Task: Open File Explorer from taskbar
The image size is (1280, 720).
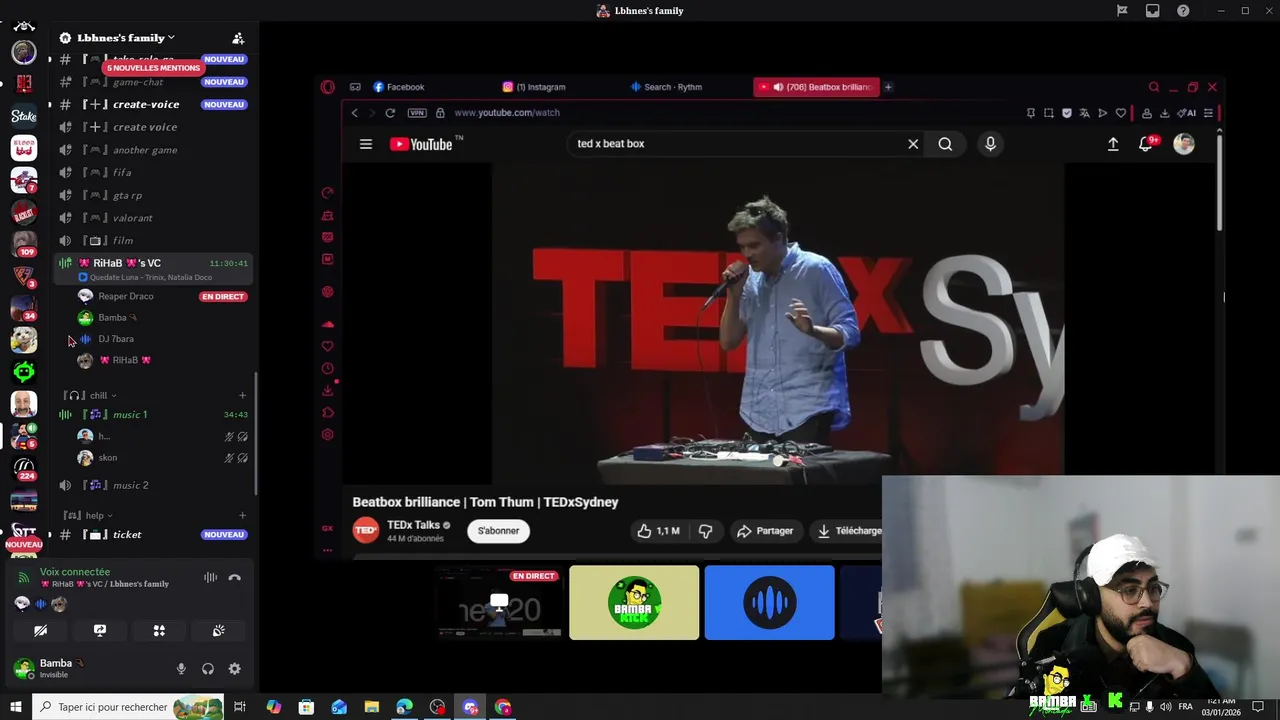Action: pyautogui.click(x=372, y=707)
